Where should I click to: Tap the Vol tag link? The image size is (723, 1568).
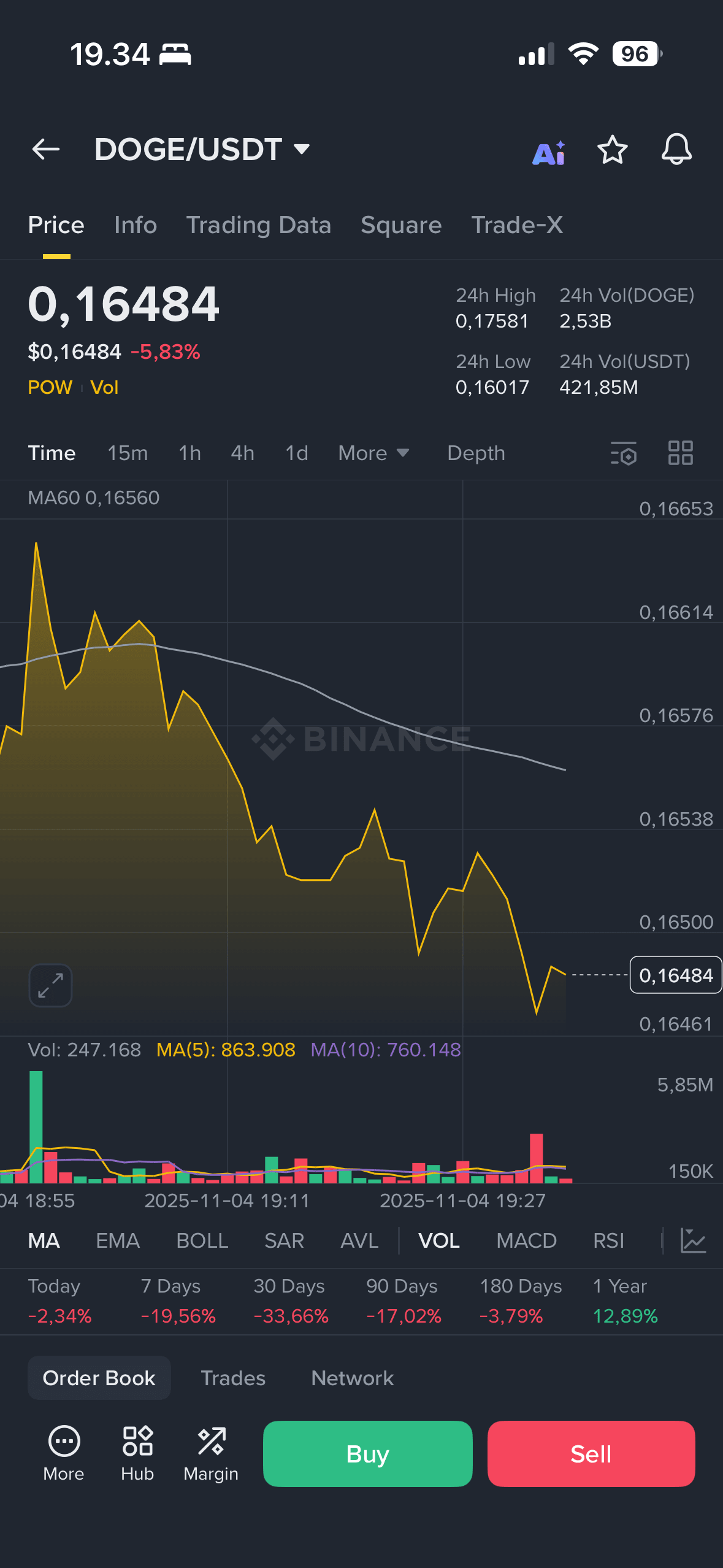point(104,387)
